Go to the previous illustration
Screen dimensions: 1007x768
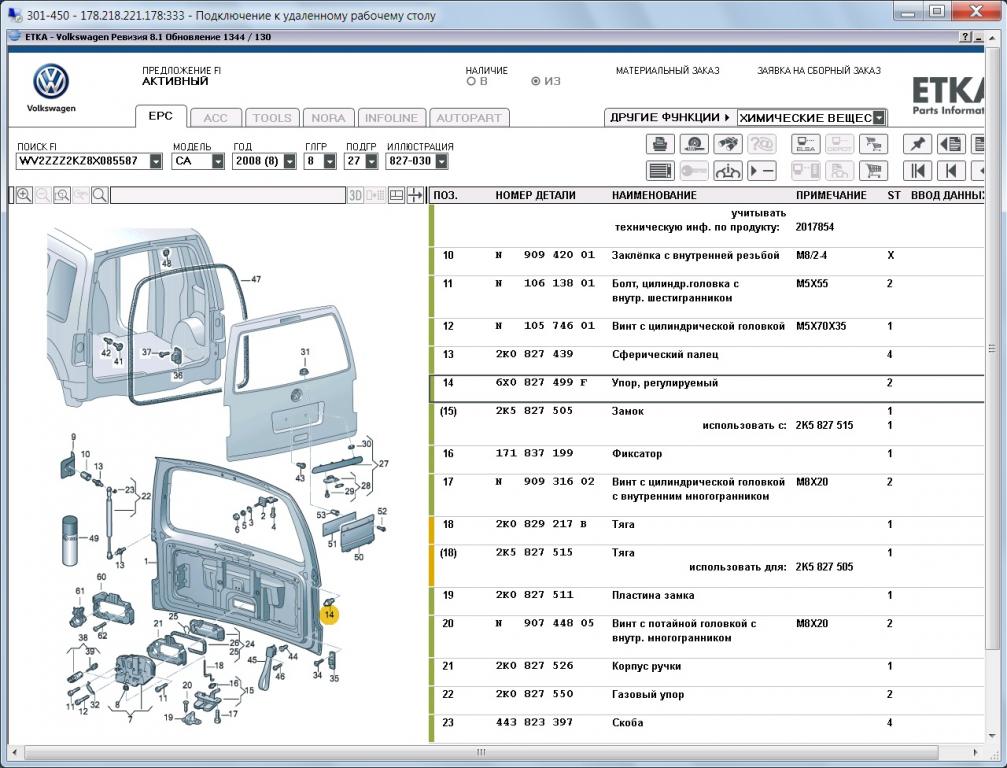[x=951, y=171]
